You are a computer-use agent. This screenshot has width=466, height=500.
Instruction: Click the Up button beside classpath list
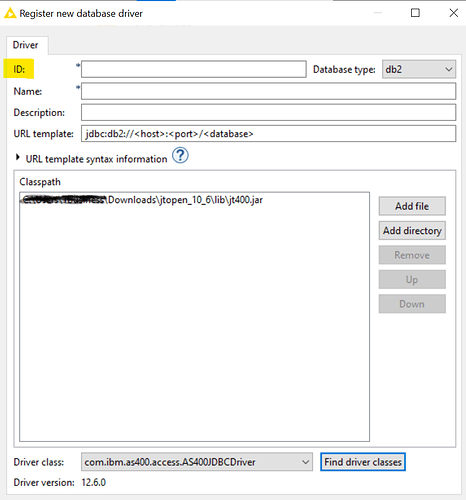coord(412,279)
